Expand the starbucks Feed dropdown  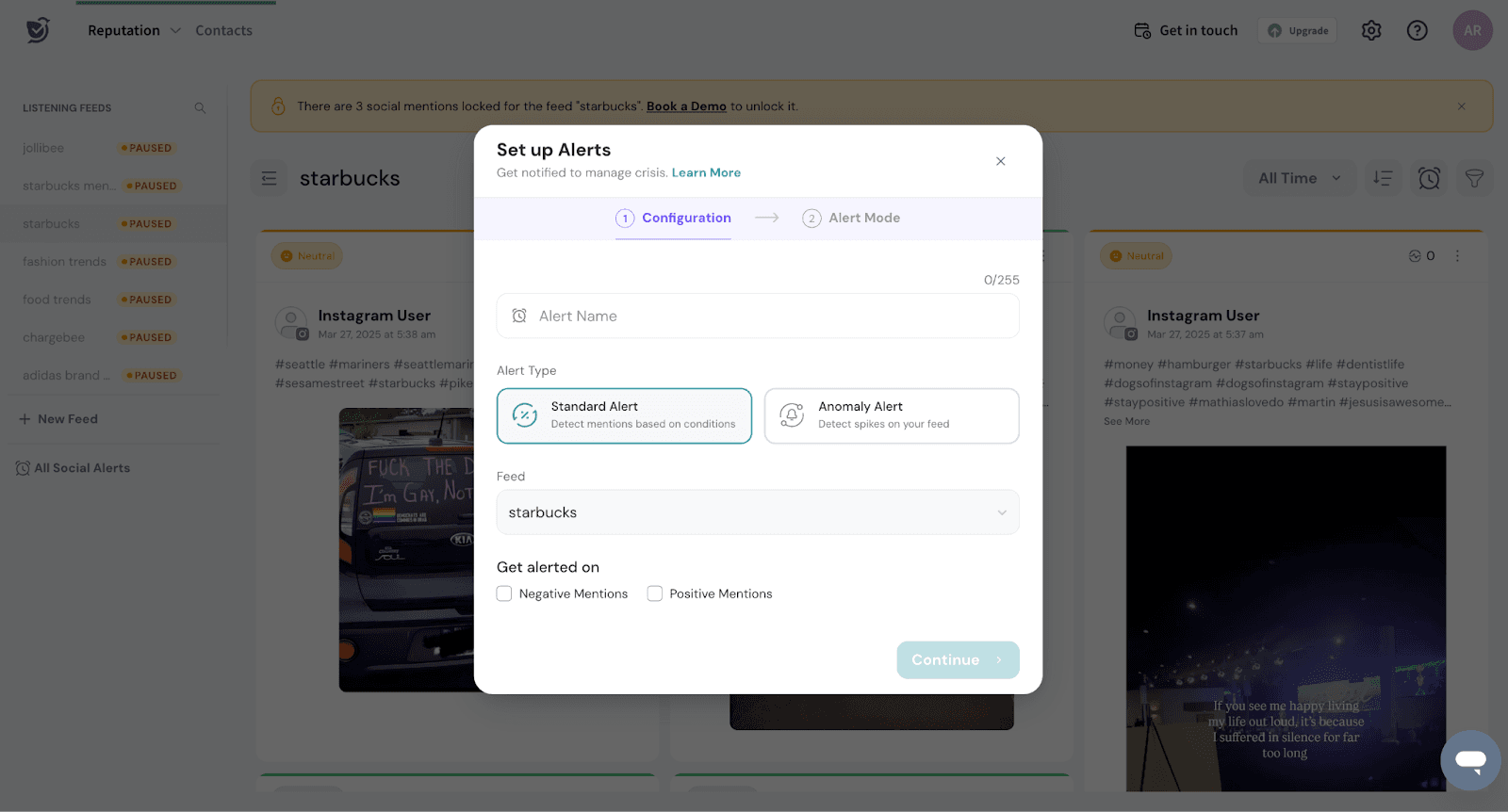click(758, 512)
